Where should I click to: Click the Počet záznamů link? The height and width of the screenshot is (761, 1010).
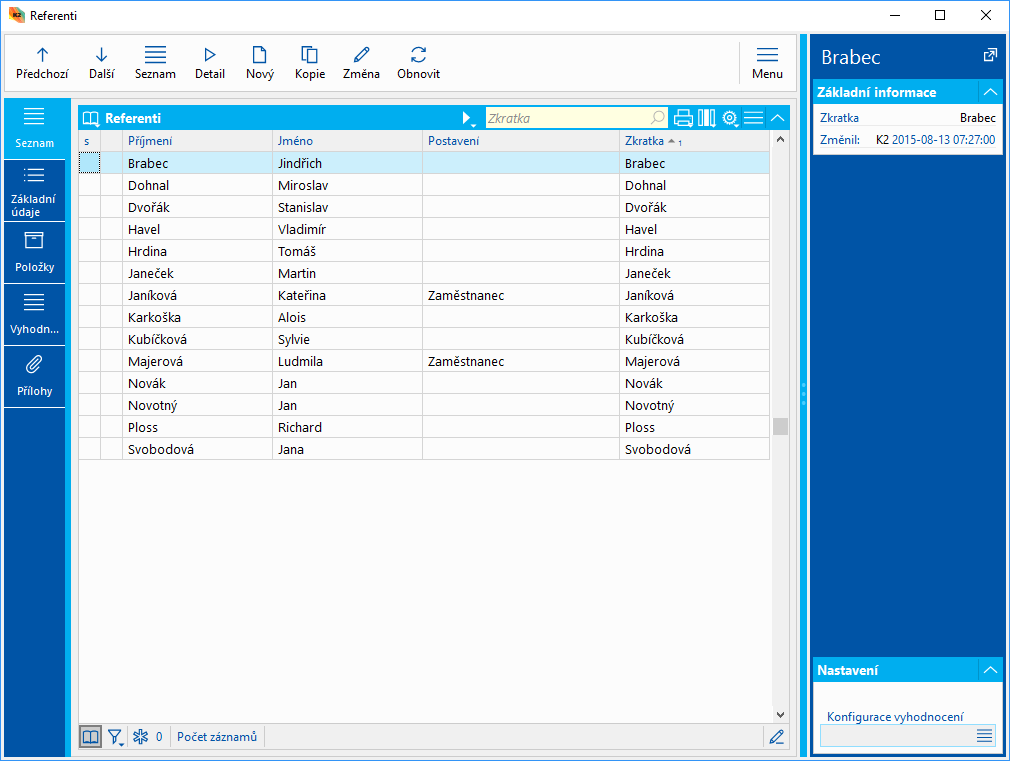click(217, 737)
